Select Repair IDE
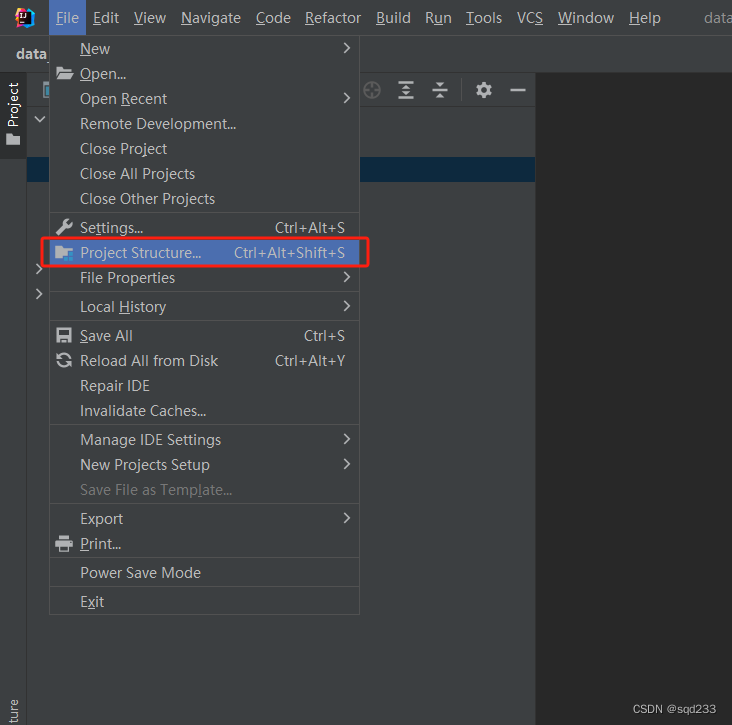The width and height of the screenshot is (732, 725). tap(204, 386)
